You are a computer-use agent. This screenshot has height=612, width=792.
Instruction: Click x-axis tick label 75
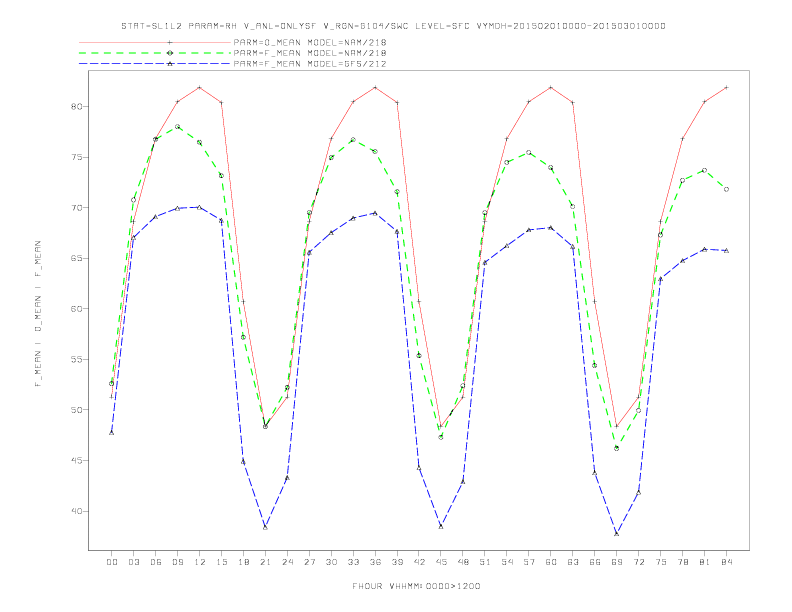661,562
